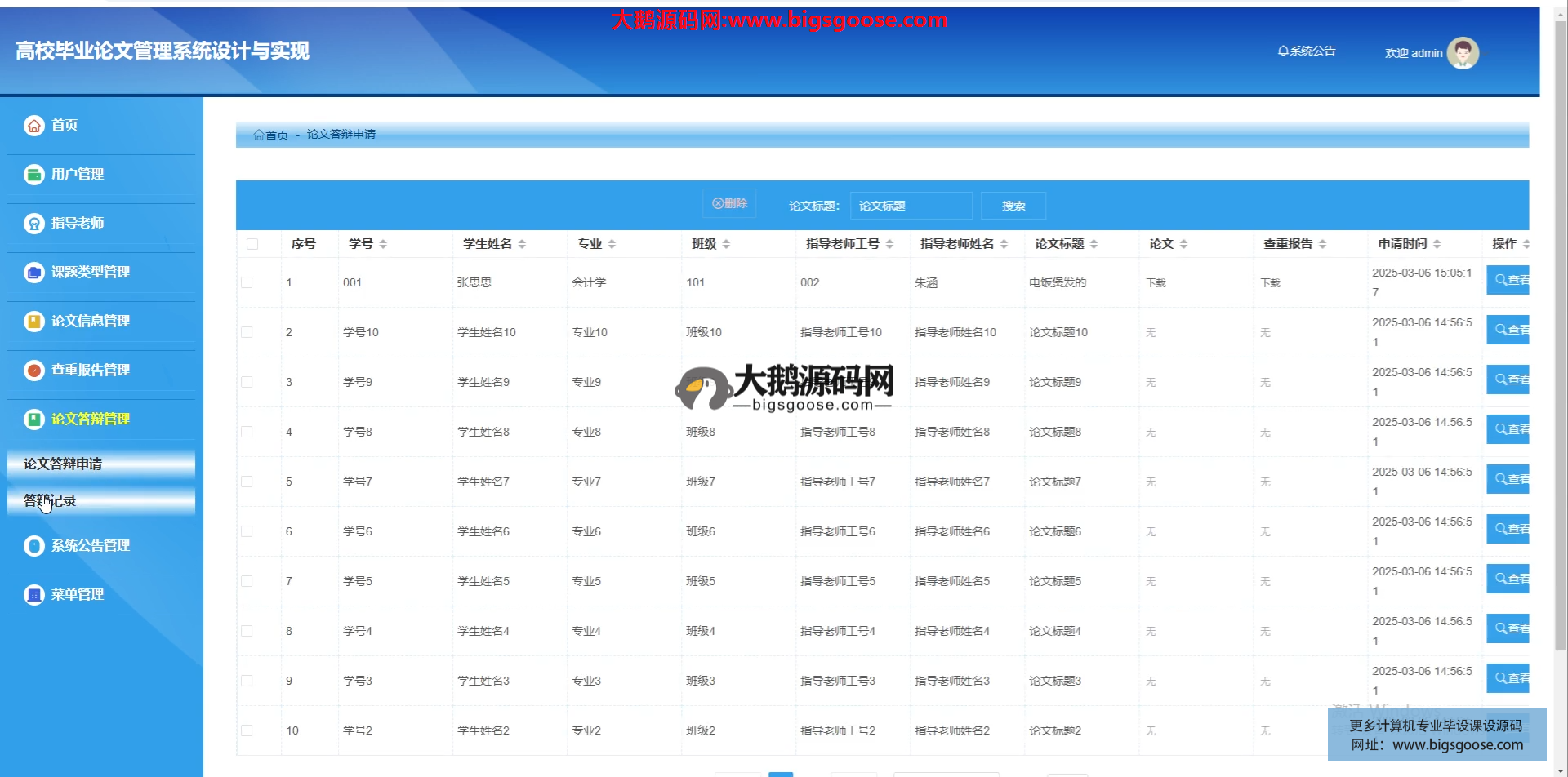
Task: Click the 查重报告管理 sidebar icon
Action: 34,371
